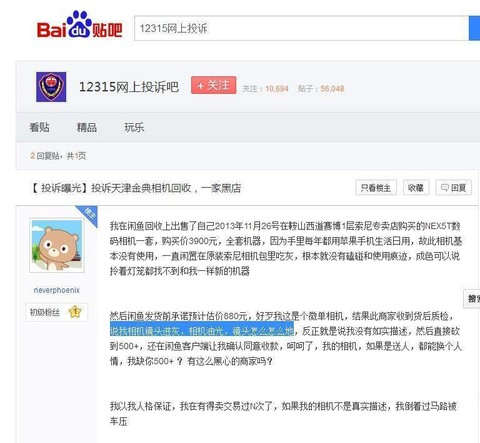Viewport: 480px width, 443px height.
Task: Click inside the search input field
Action: click(301, 28)
